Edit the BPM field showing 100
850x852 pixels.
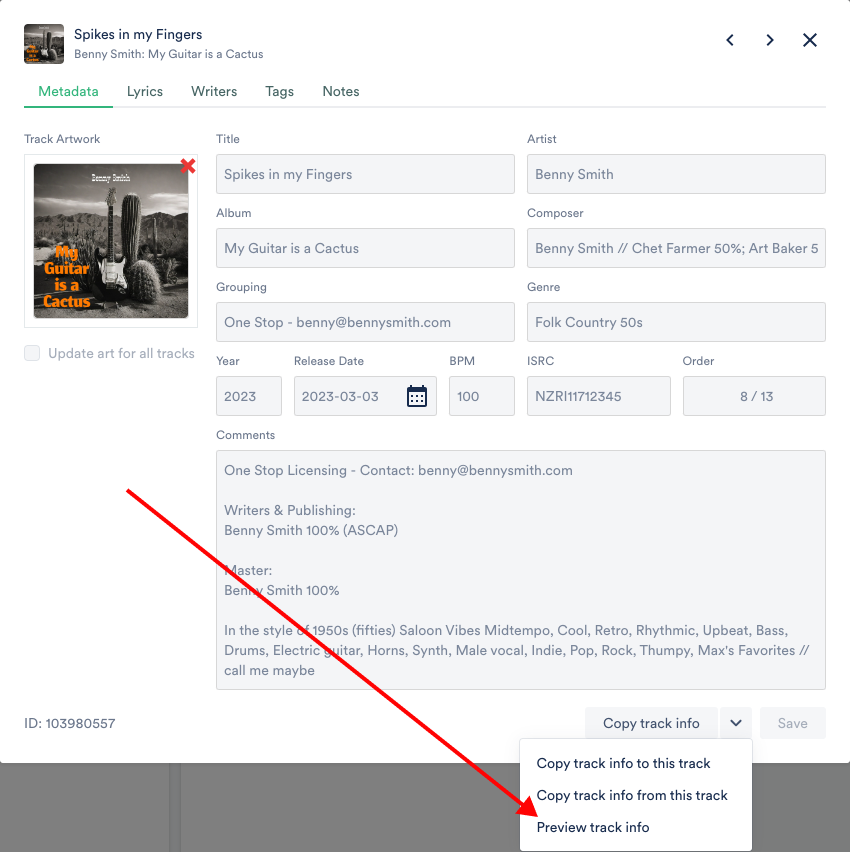(482, 396)
